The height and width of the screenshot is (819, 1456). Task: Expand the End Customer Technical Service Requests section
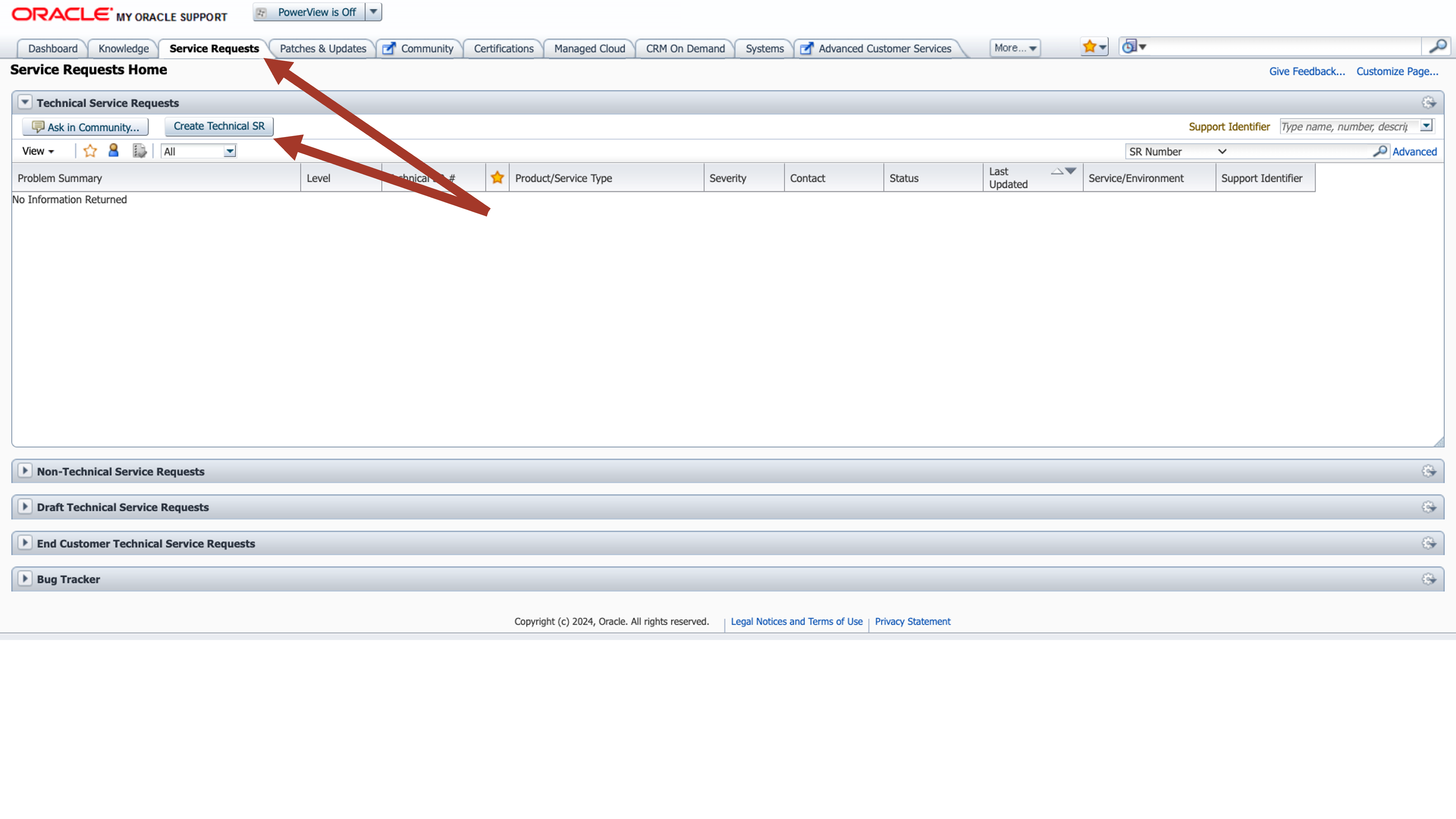[x=25, y=543]
